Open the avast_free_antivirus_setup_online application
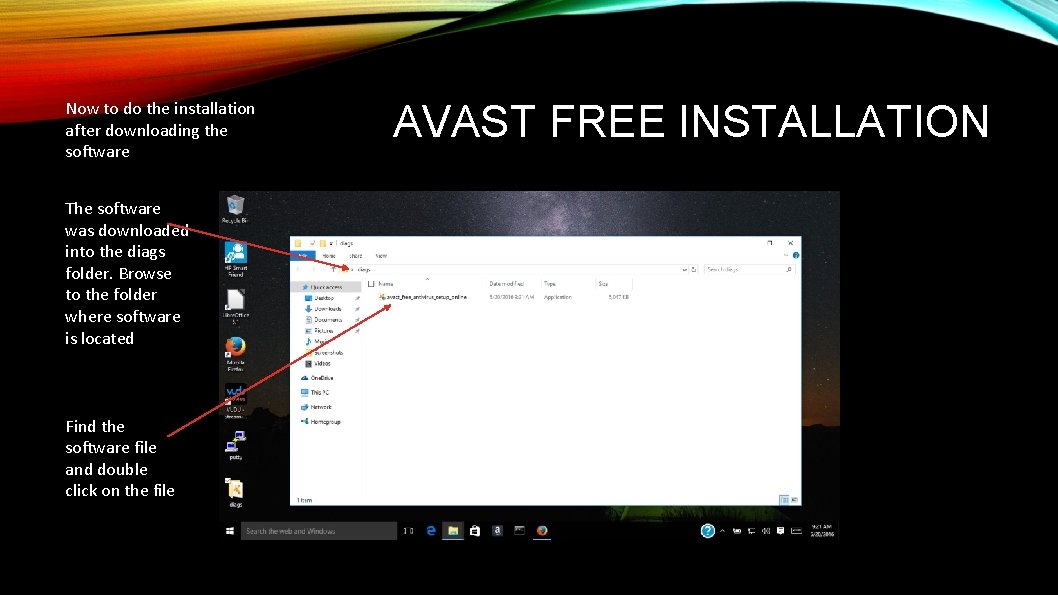 425,298
